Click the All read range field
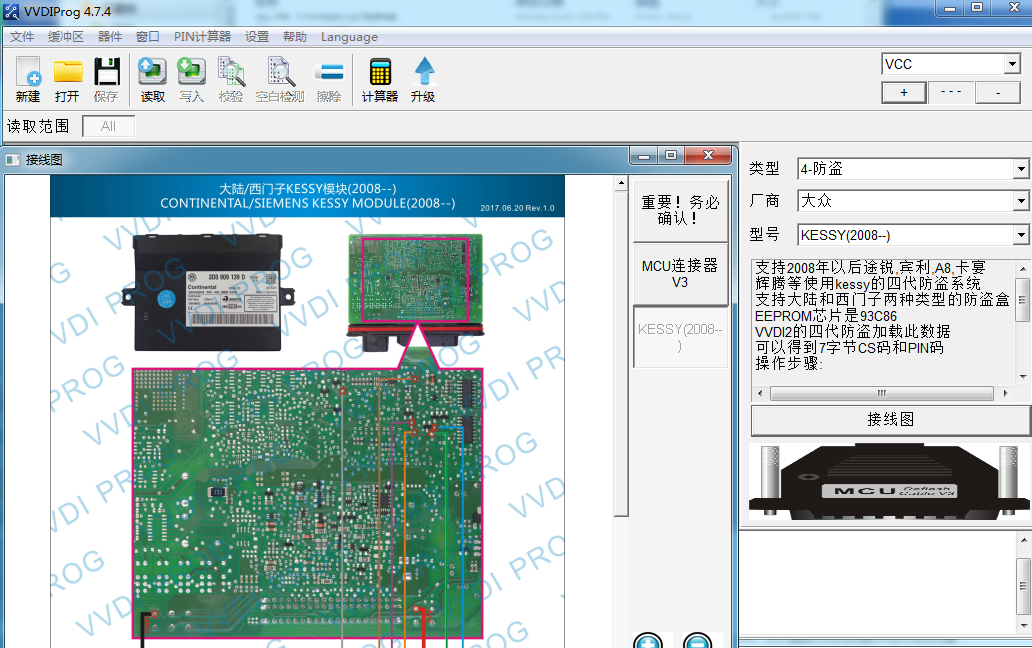The width and height of the screenshot is (1032, 648). pos(108,126)
